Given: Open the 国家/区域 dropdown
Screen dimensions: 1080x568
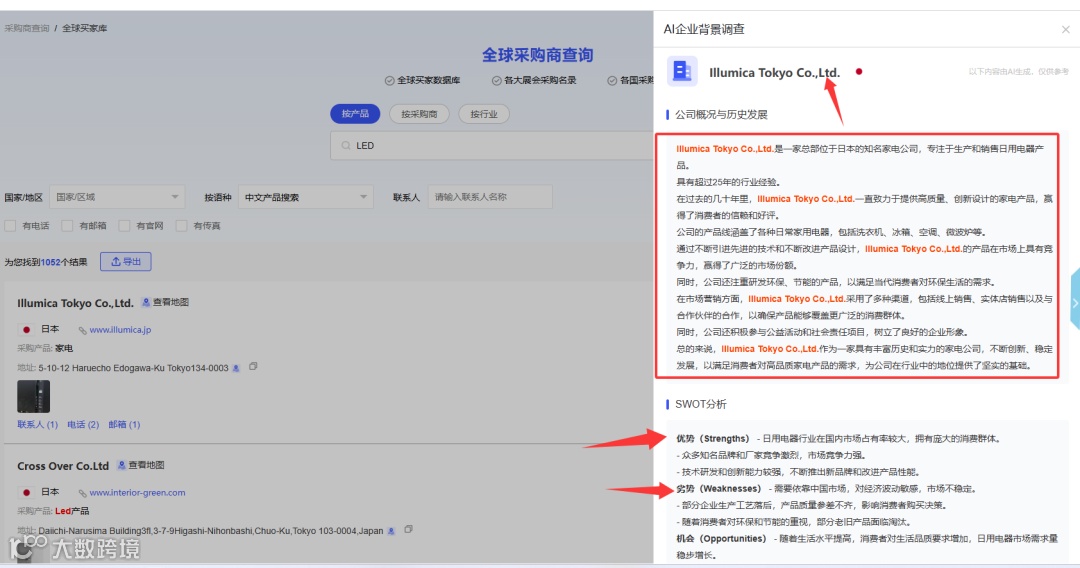Looking at the screenshot, I should point(117,197).
